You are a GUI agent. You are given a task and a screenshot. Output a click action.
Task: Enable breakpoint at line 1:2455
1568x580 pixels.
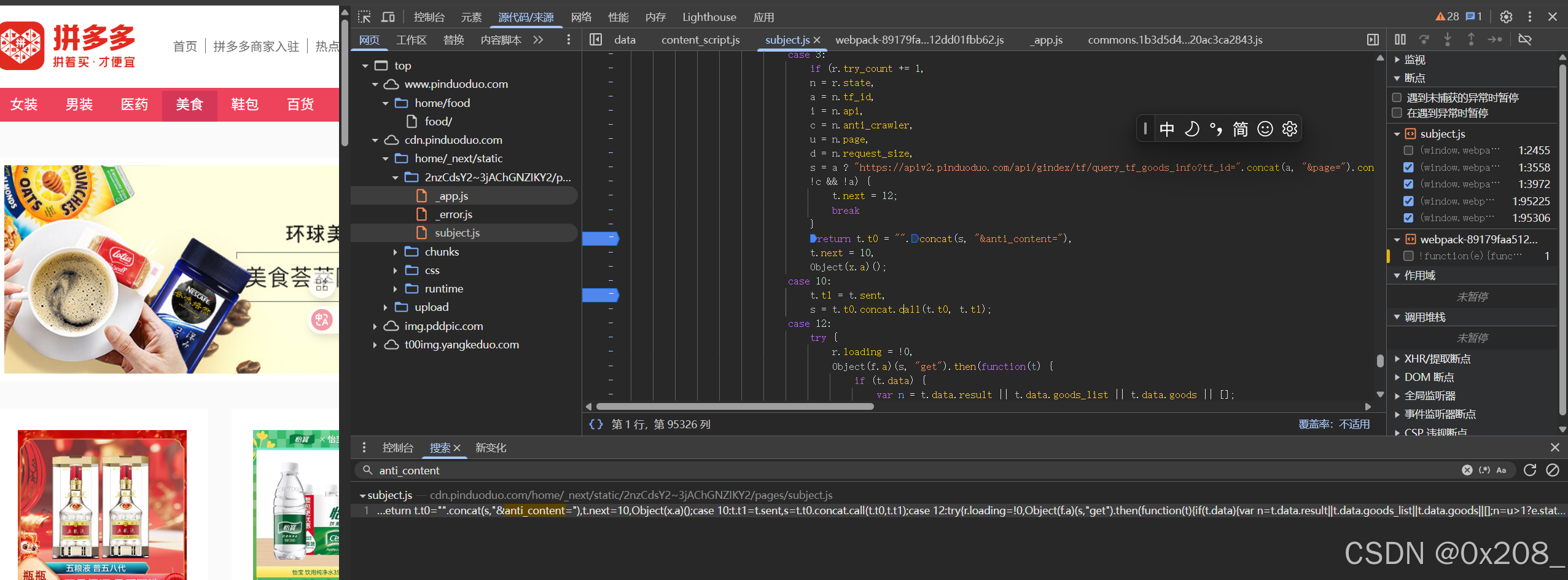point(1409,151)
